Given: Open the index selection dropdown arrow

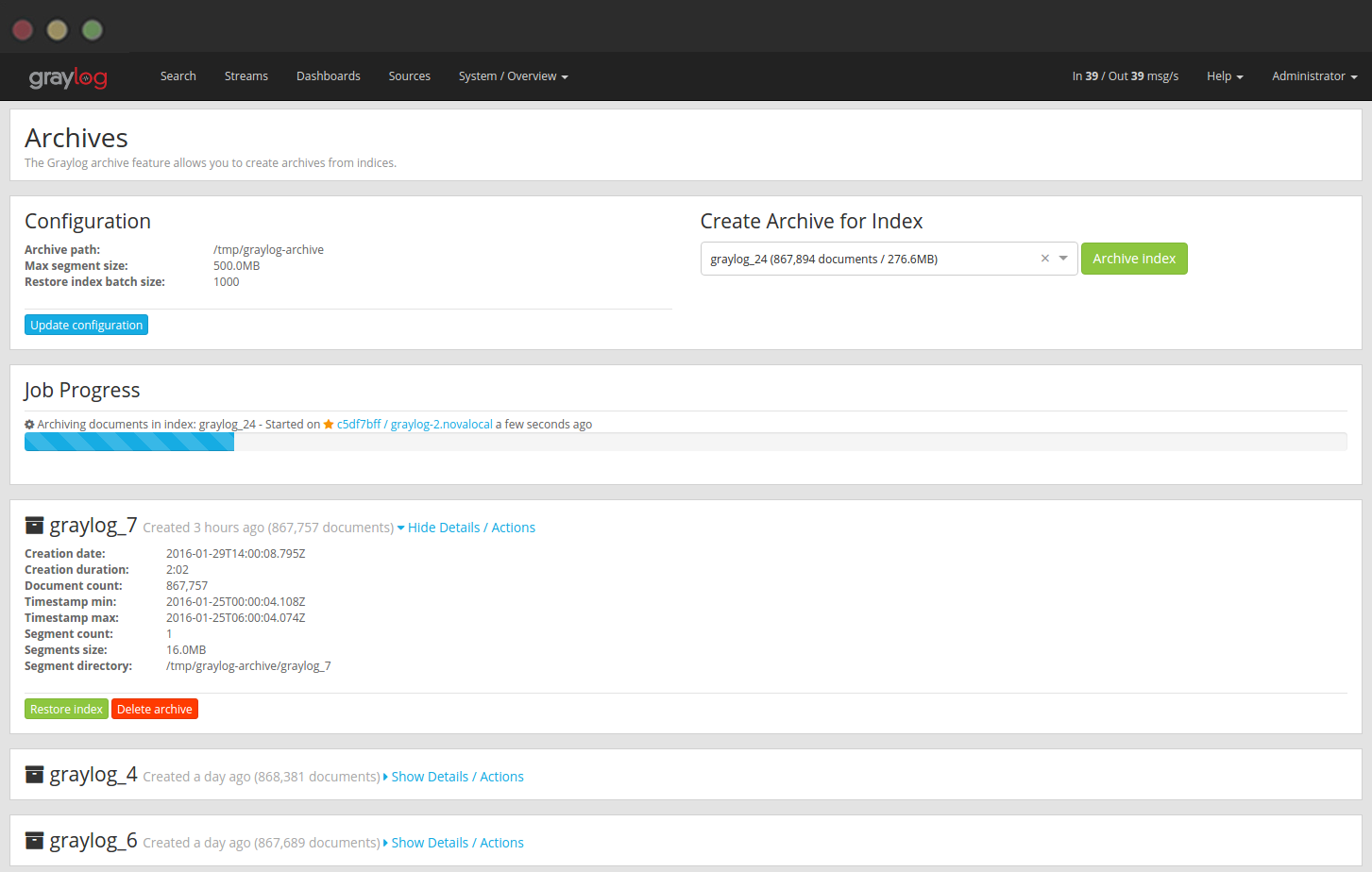Looking at the screenshot, I should click(1063, 259).
